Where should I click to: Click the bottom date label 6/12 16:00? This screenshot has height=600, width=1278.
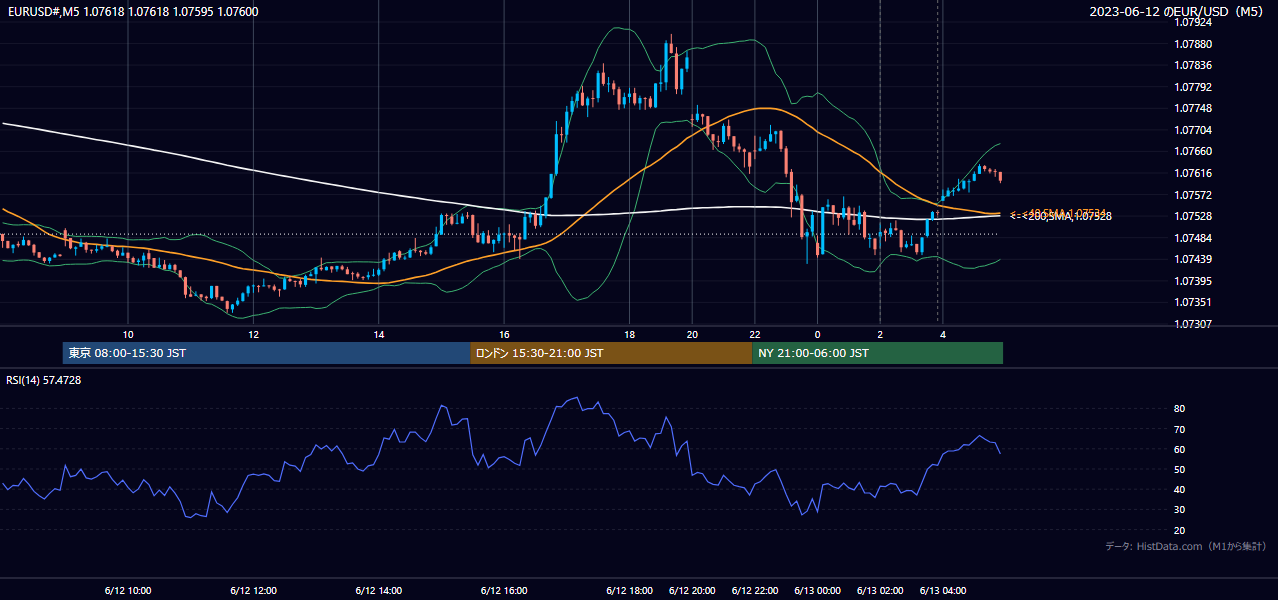[504, 591]
